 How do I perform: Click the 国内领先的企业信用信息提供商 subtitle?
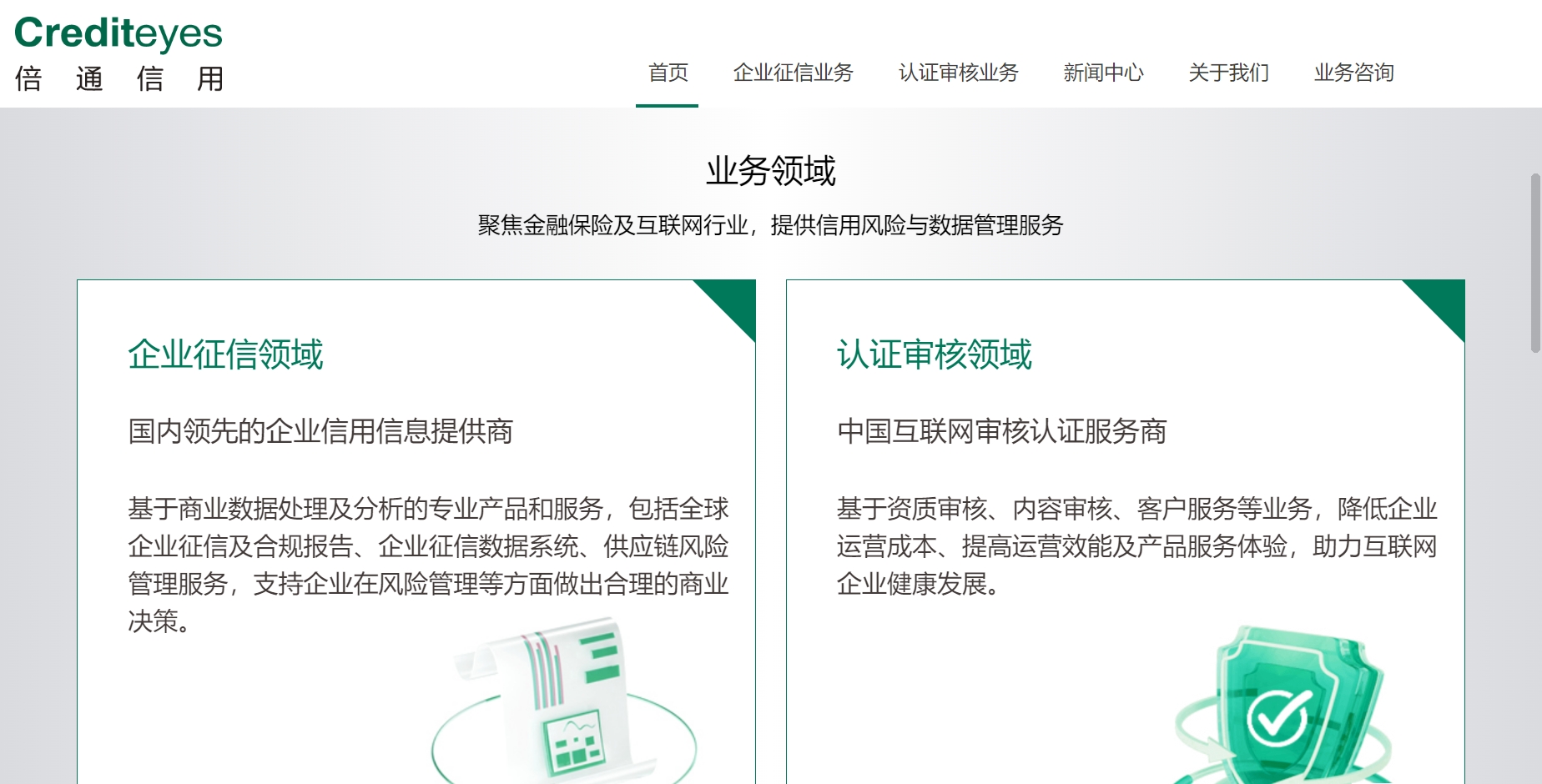(x=320, y=431)
